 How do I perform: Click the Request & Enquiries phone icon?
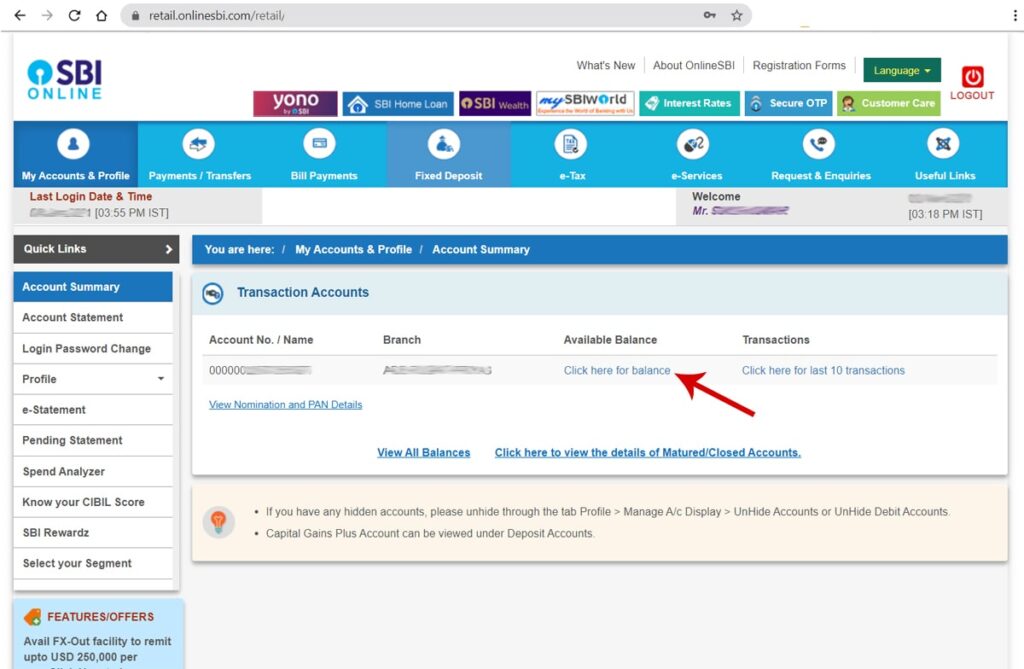818,144
